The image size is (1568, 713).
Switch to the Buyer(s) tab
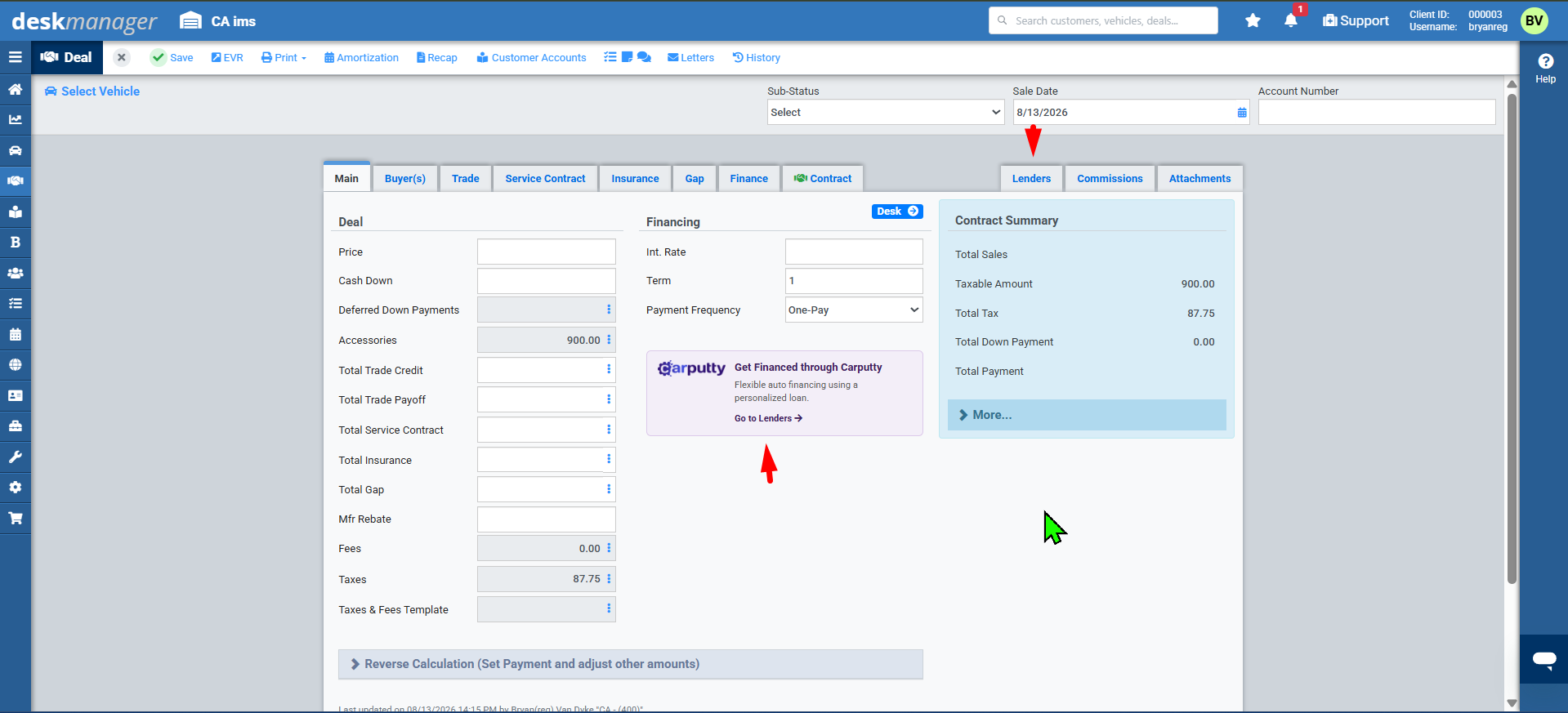(405, 178)
